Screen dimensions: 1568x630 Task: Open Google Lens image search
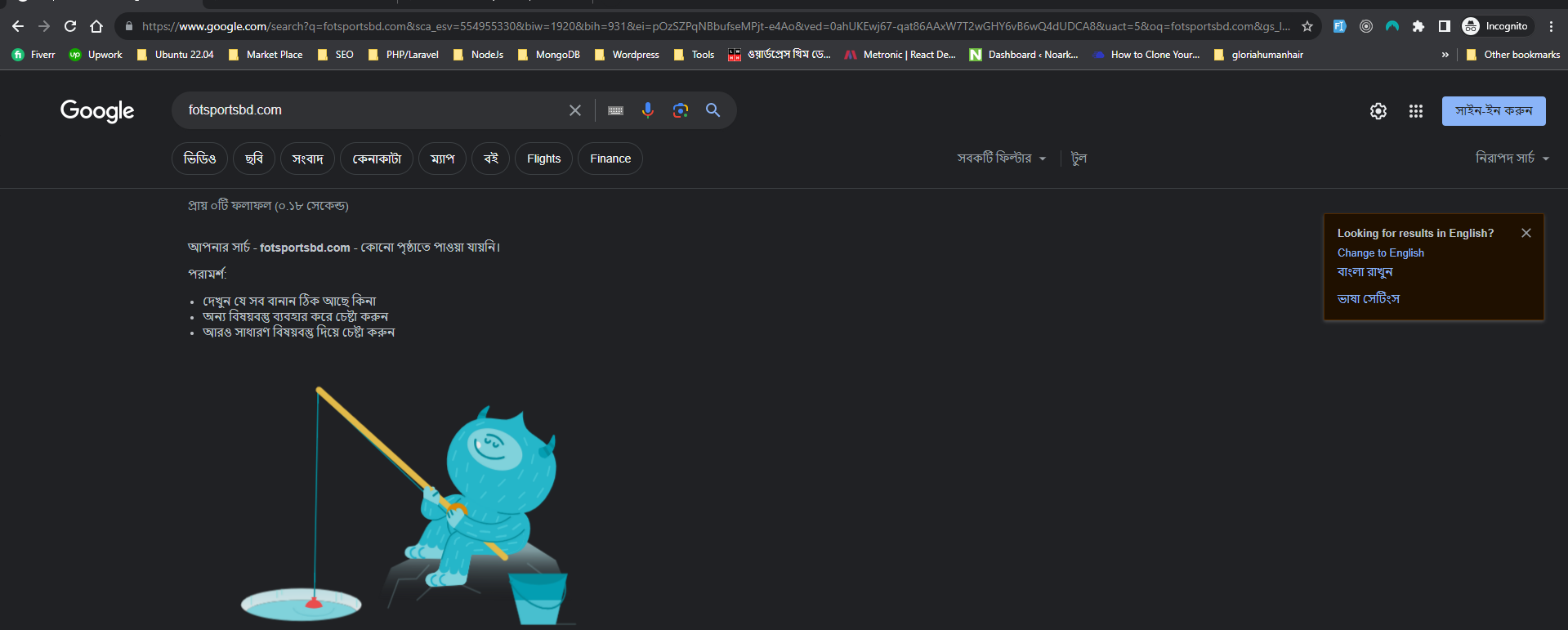click(x=680, y=110)
